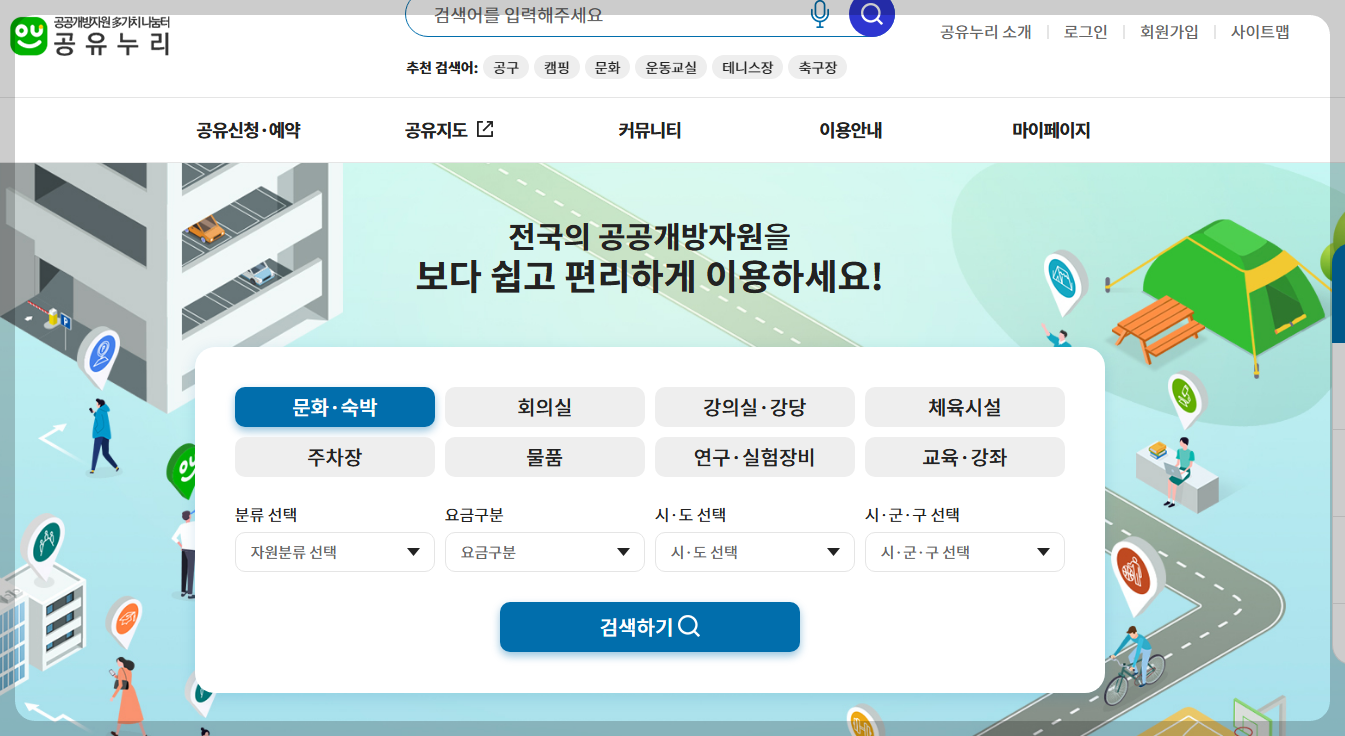This screenshot has width=1345, height=736.
Task: Open the 커뮤니티 menu
Action: tap(650, 130)
